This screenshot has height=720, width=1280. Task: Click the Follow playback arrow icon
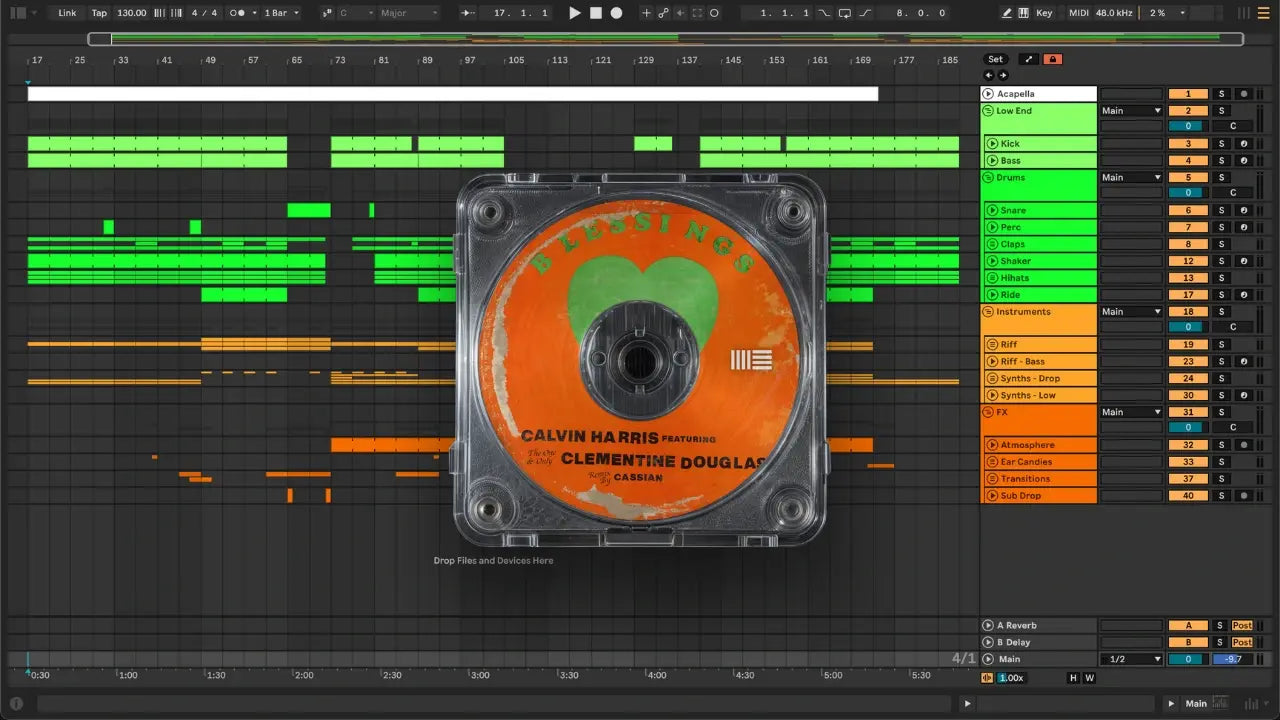pyautogui.click(x=468, y=13)
